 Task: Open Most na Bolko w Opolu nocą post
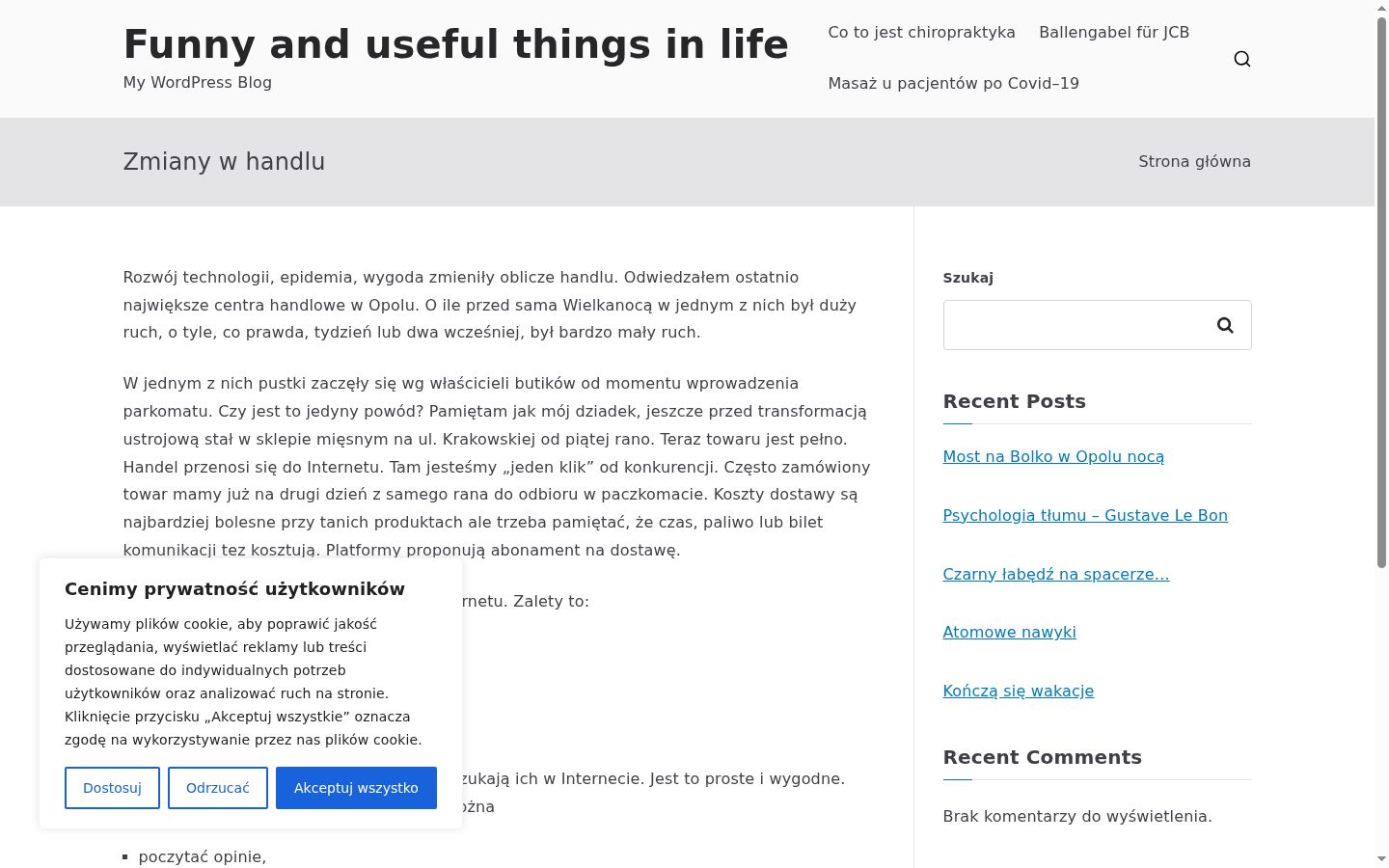point(1053,456)
